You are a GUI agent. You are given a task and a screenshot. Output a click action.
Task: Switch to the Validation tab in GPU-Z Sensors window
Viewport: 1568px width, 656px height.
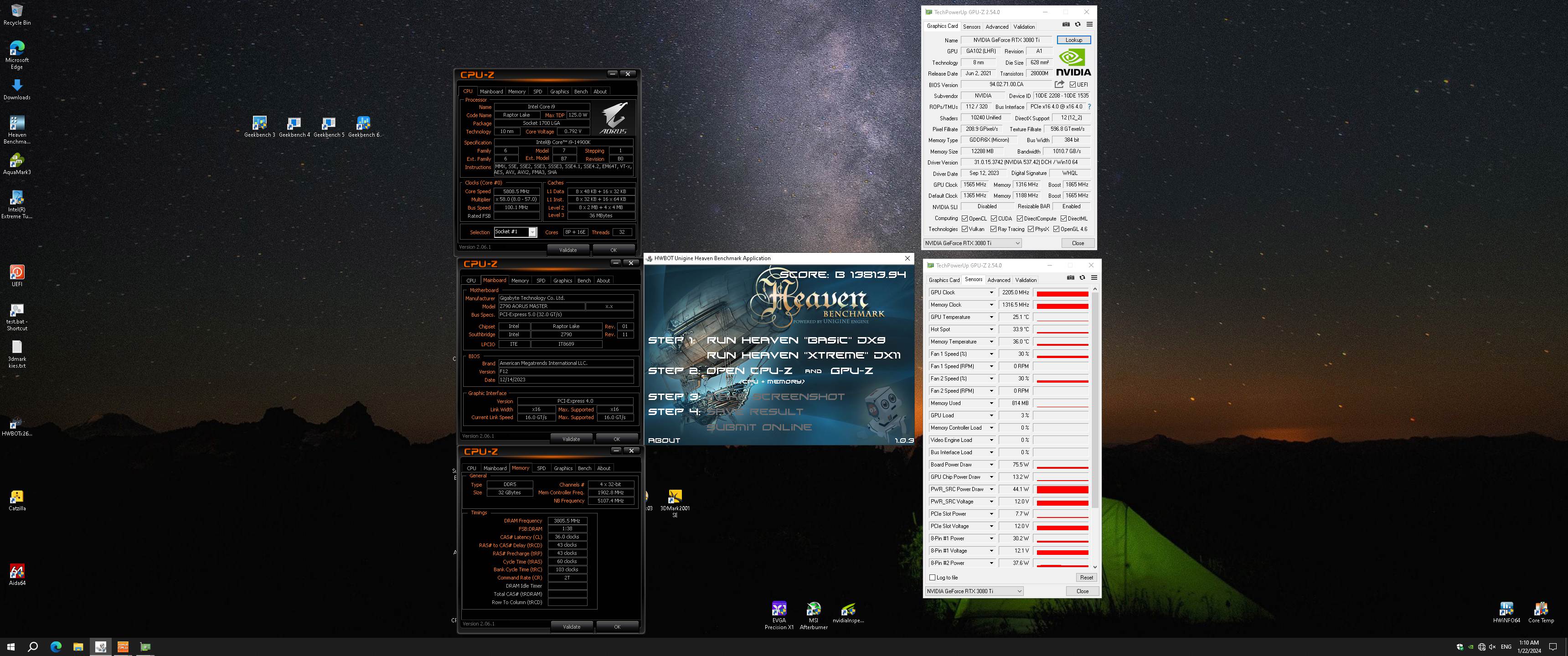pyautogui.click(x=1026, y=280)
